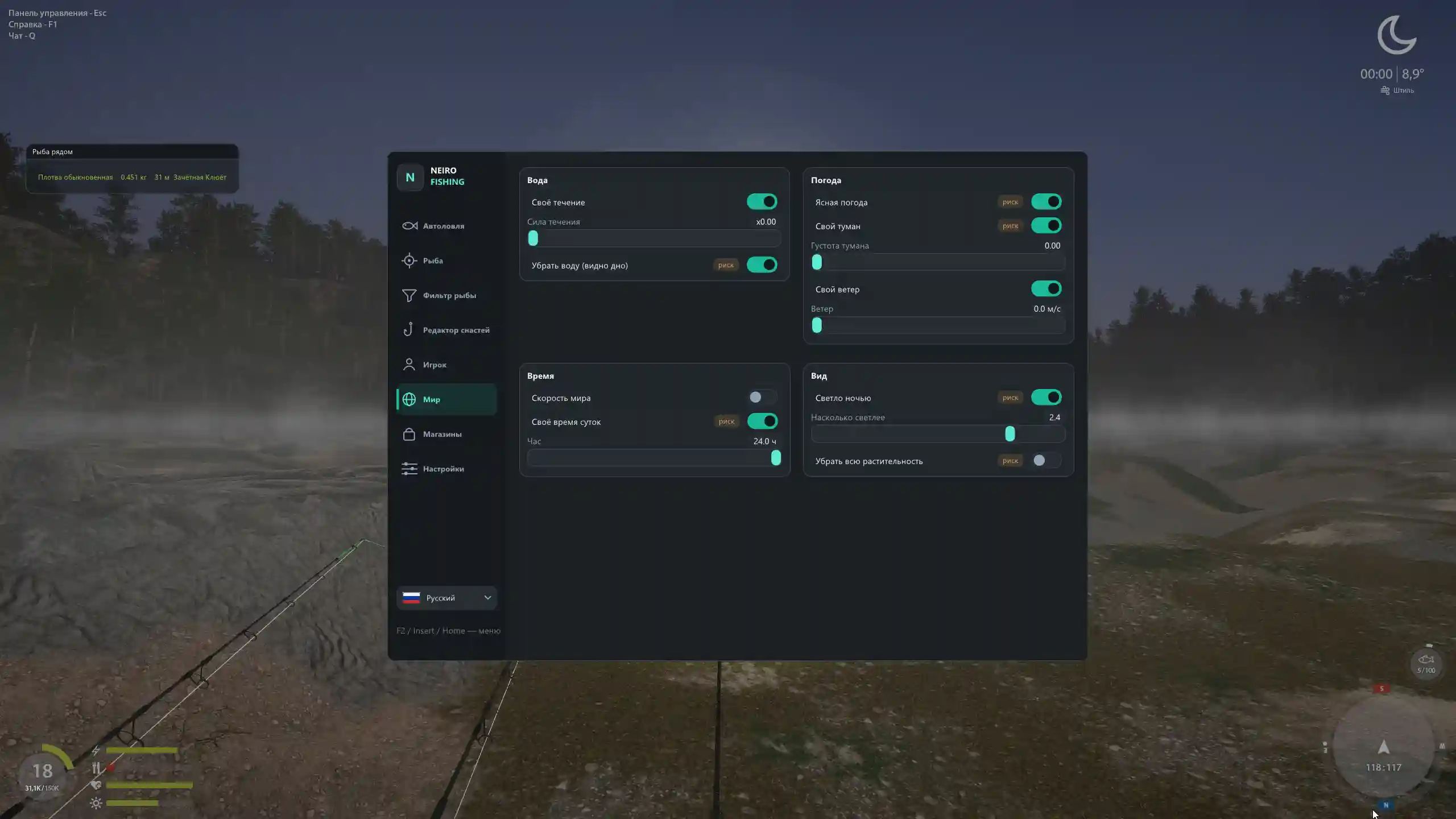The image size is (1456, 819).
Task: Turn on Убрать всю растительность
Action: coord(1045,461)
